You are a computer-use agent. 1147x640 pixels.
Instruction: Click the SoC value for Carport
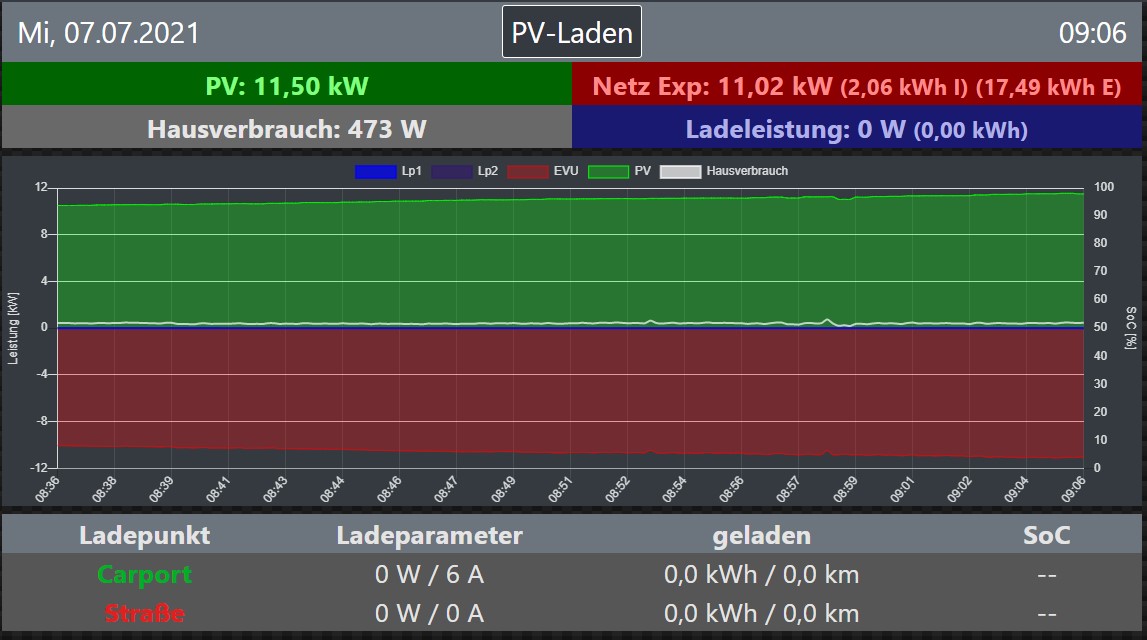pyautogui.click(x=1047, y=575)
